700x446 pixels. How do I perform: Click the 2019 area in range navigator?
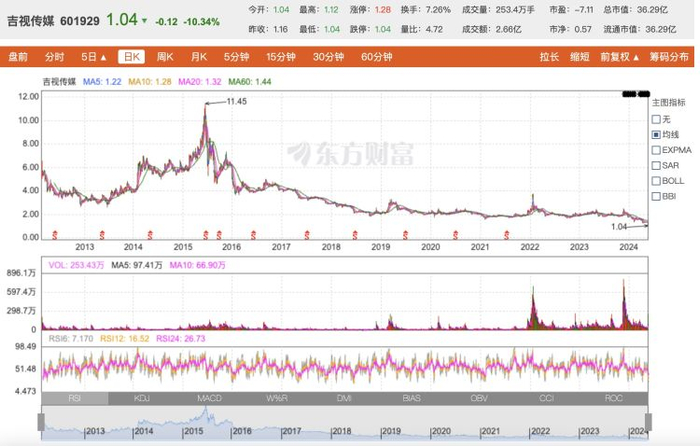pyautogui.click(x=391, y=431)
